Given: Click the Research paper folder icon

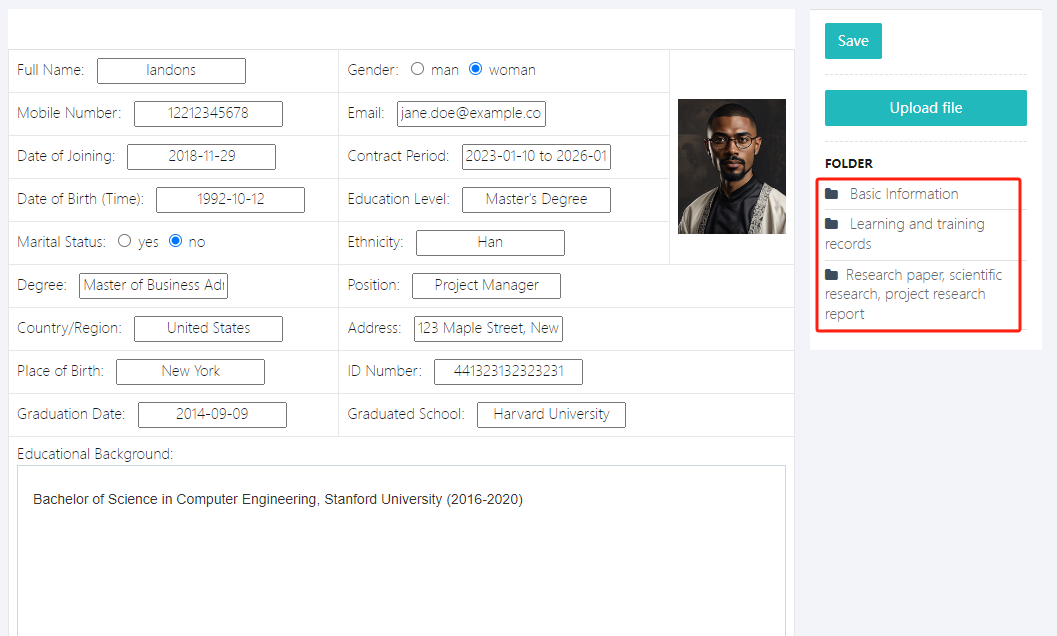Looking at the screenshot, I should point(832,275).
